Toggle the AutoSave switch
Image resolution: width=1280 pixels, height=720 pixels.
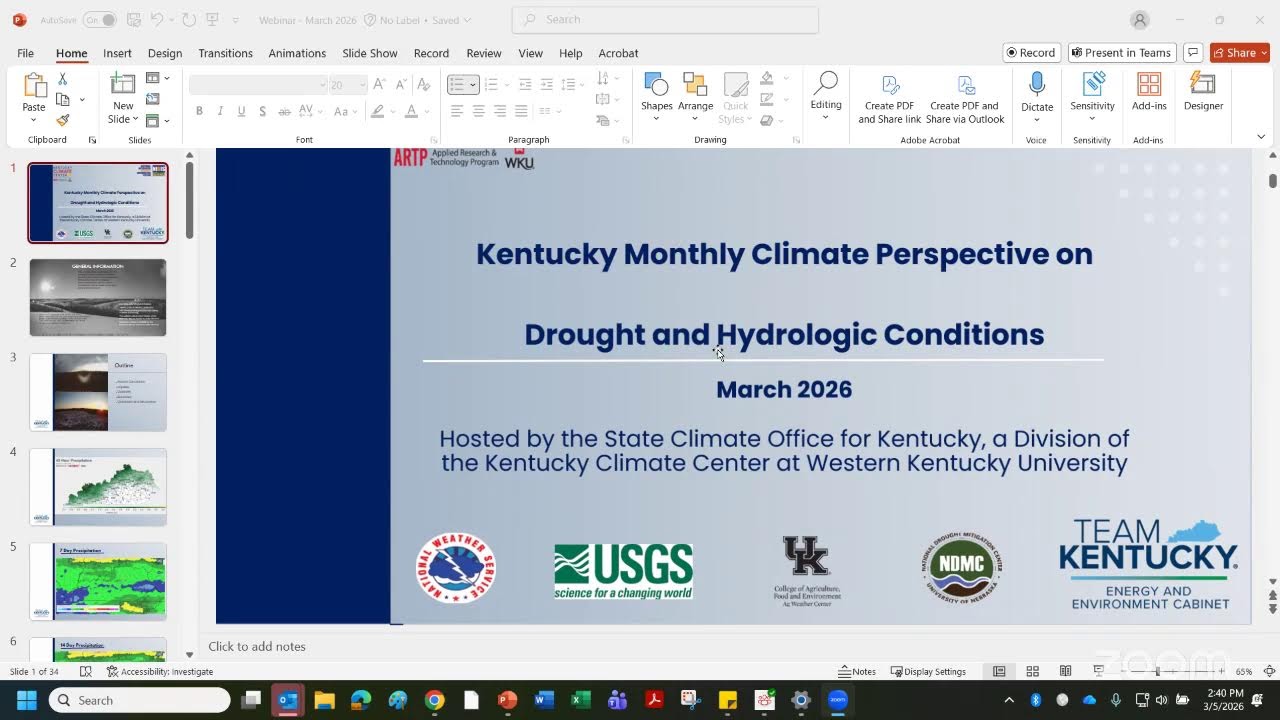click(x=99, y=20)
